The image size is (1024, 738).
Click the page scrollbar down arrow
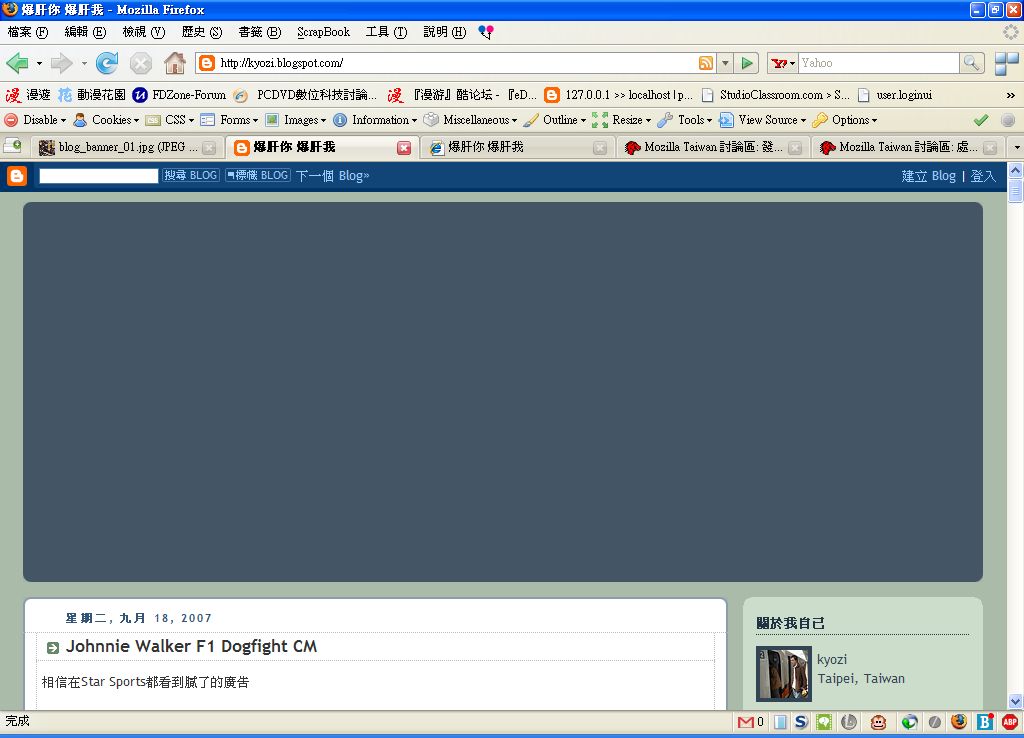1016,702
